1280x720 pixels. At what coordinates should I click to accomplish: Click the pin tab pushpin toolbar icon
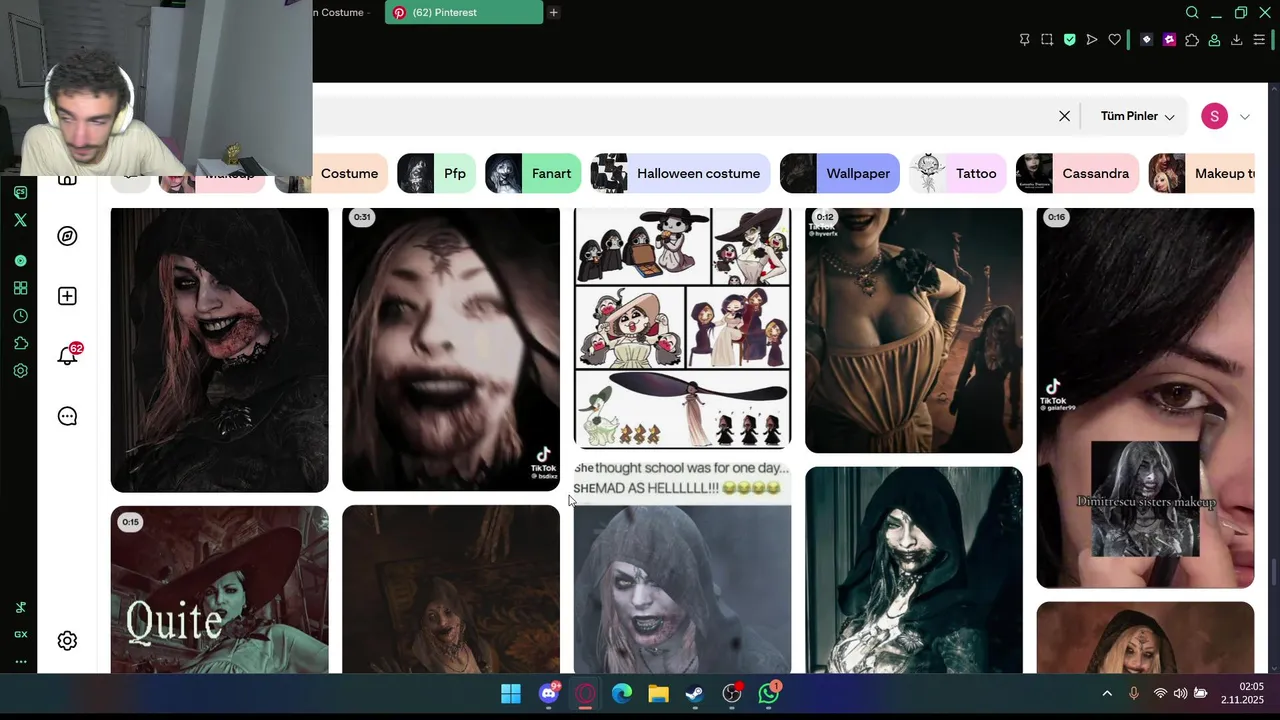tap(1024, 40)
